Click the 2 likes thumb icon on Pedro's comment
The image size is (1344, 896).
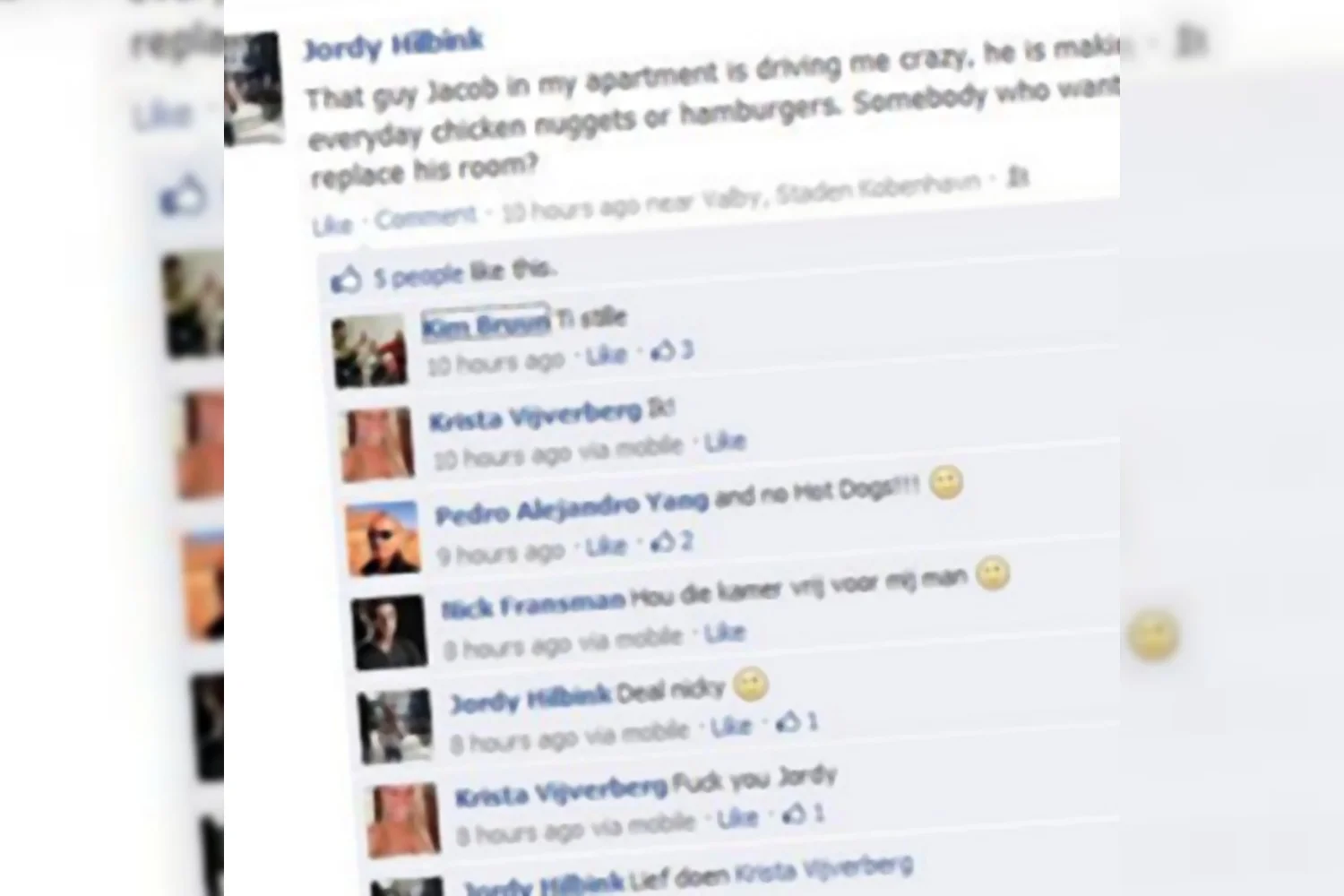(x=663, y=542)
